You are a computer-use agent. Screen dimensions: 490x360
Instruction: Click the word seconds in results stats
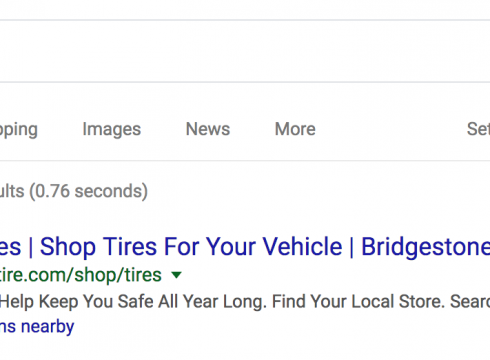(x=108, y=191)
